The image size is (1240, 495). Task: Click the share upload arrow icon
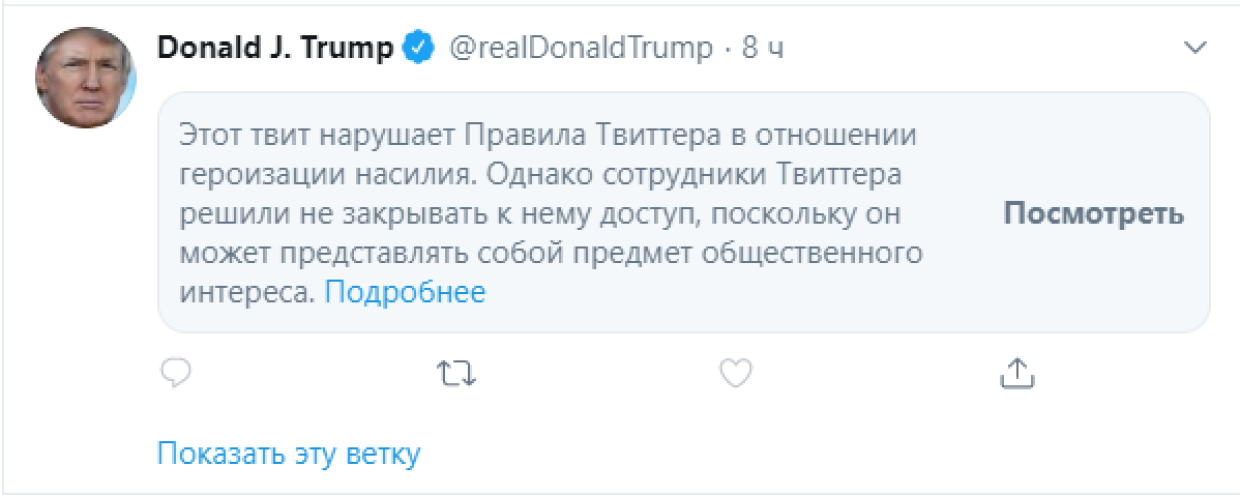coord(1016,374)
